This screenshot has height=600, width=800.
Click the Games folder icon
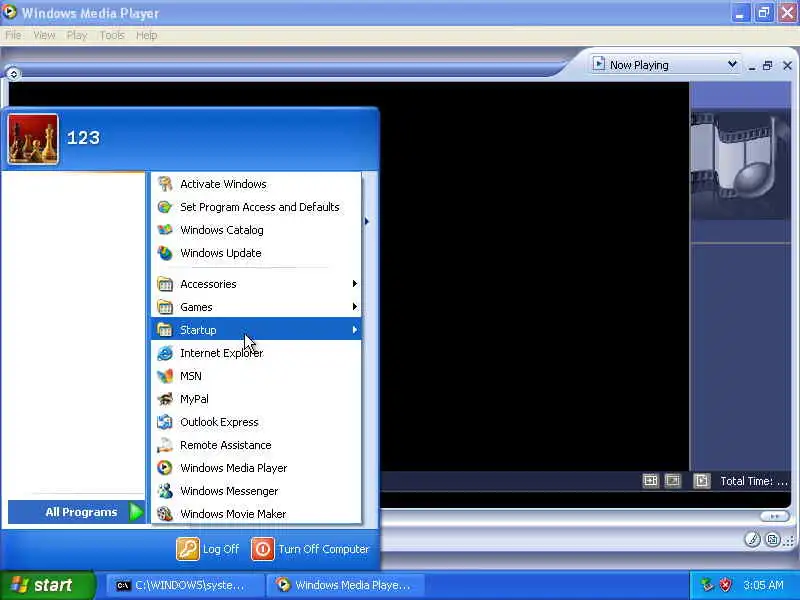pyautogui.click(x=165, y=307)
